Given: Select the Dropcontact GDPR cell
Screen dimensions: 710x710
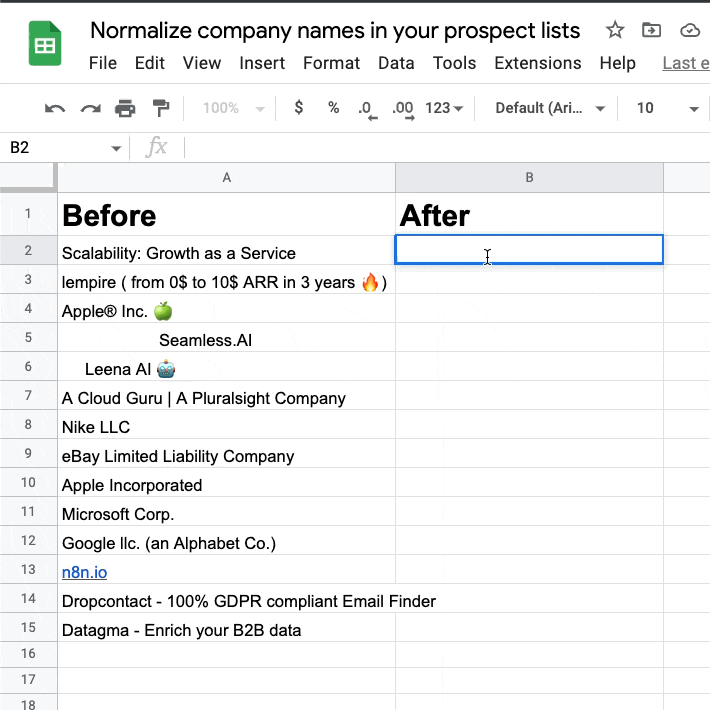Looking at the screenshot, I should (226, 598).
